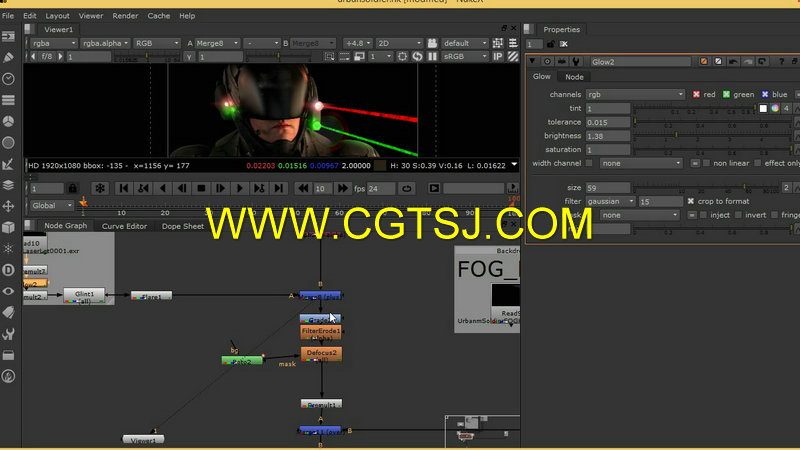Image resolution: width=800 pixels, height=450 pixels.
Task: Open the A input Merge8 dropdown
Action: tap(217, 43)
